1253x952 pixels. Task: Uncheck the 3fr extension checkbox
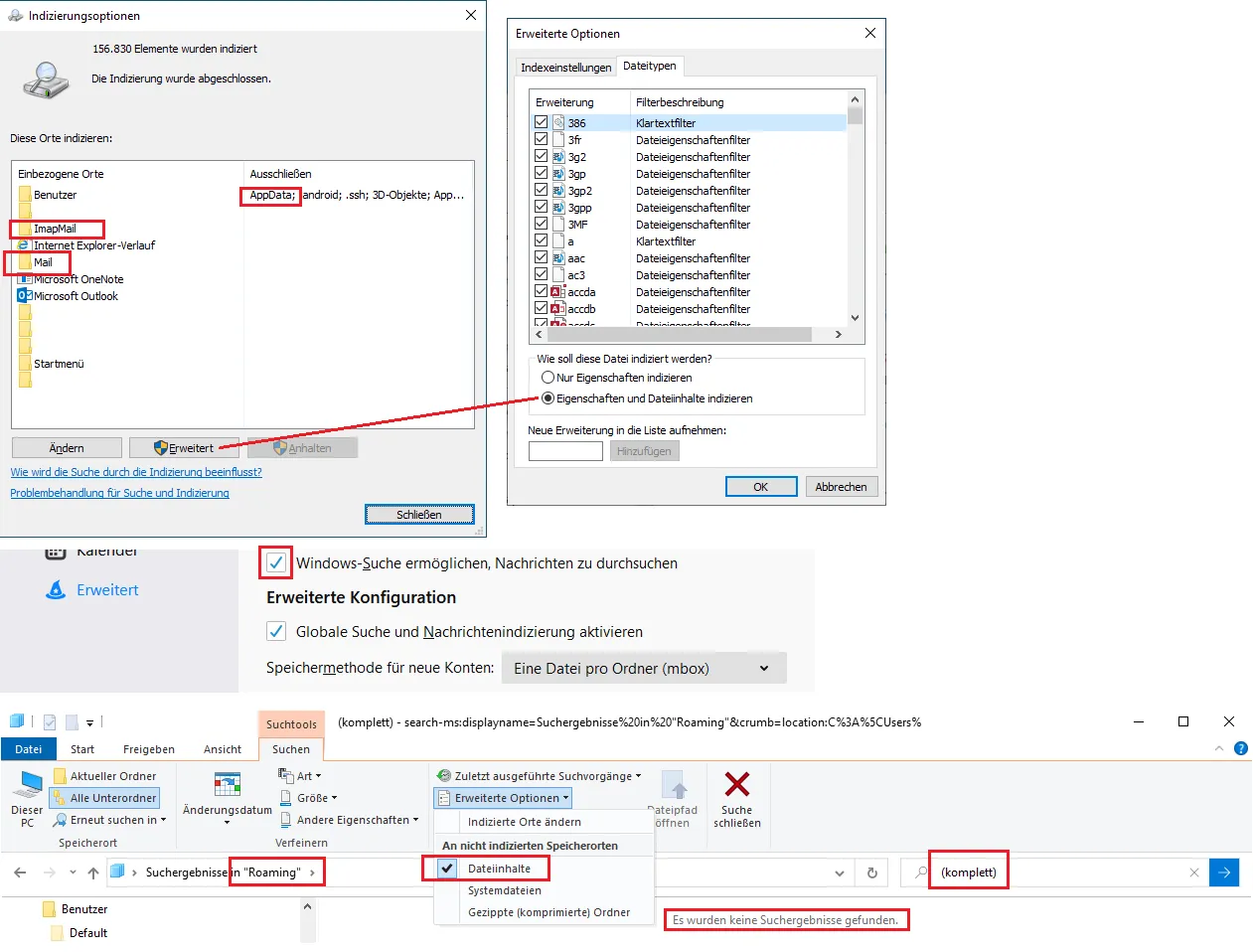[542, 139]
